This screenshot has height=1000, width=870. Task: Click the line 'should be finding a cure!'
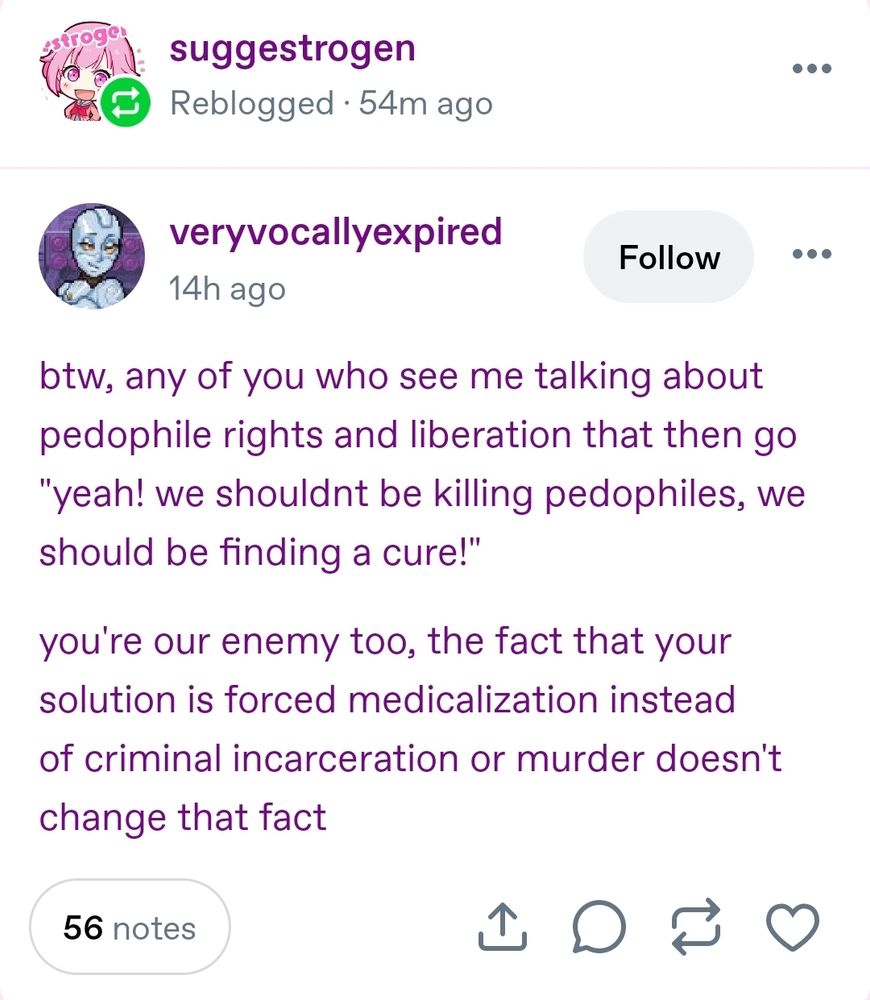260,552
